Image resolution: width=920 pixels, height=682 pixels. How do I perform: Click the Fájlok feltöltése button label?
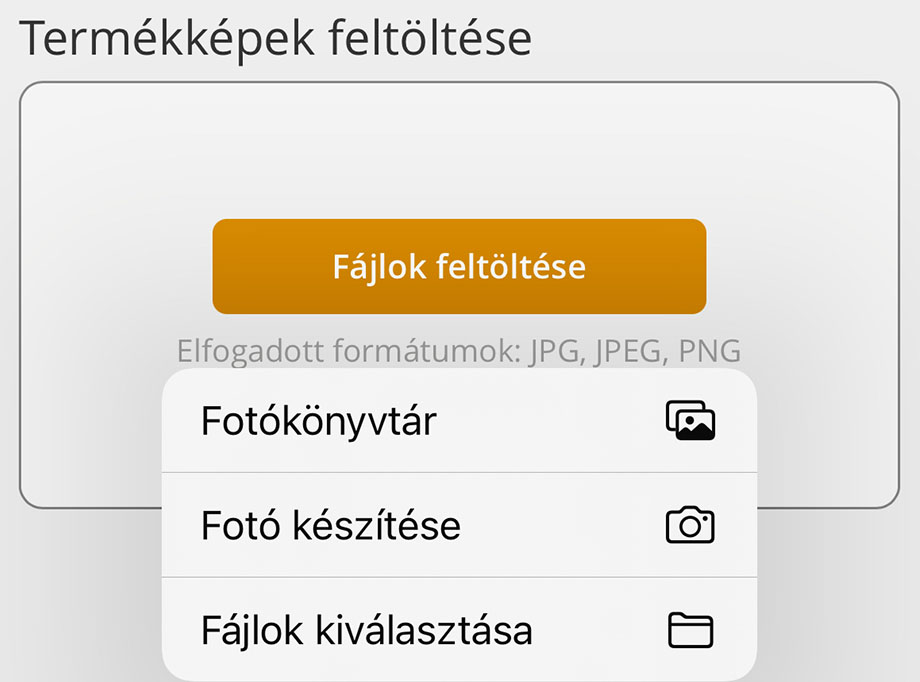pyautogui.click(x=459, y=268)
